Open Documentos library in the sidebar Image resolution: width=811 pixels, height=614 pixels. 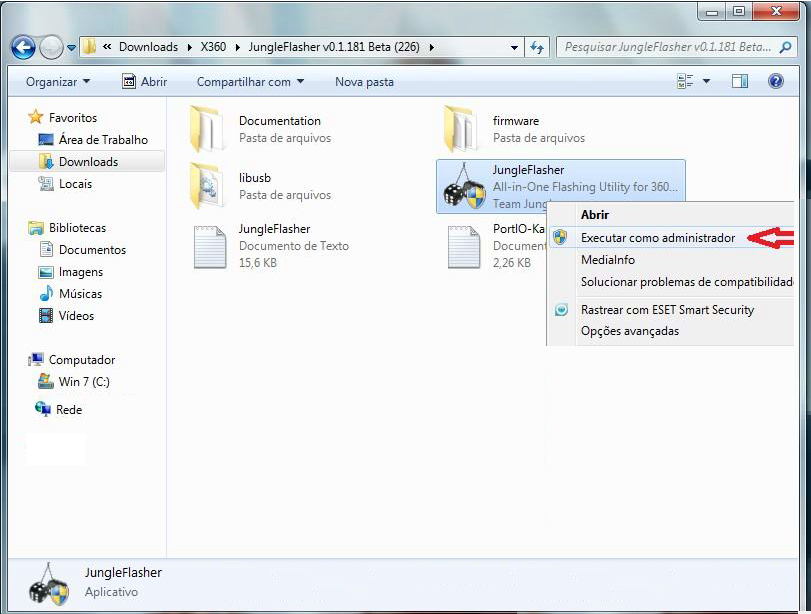point(92,250)
